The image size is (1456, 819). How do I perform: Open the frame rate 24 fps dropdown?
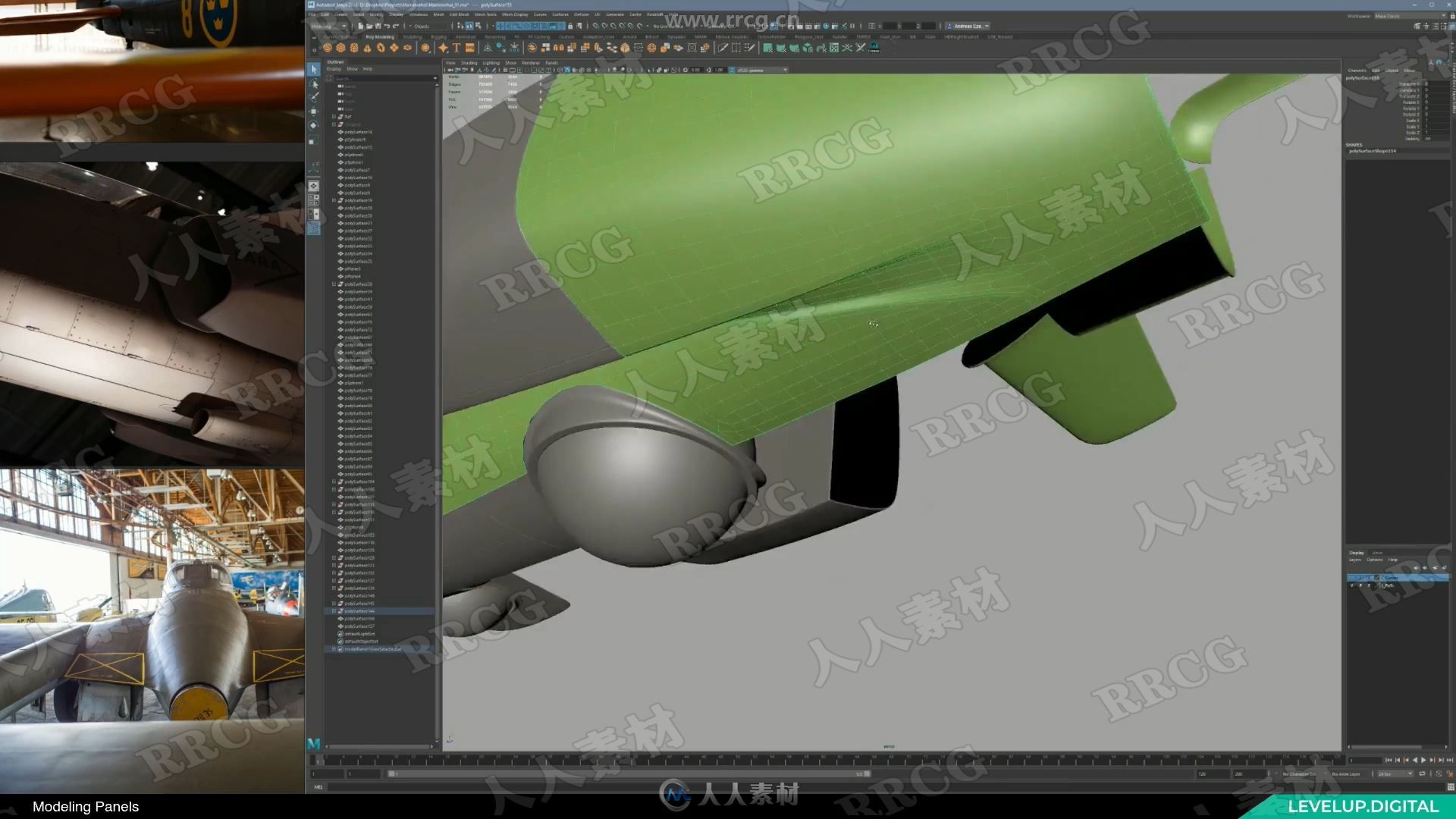[1395, 774]
